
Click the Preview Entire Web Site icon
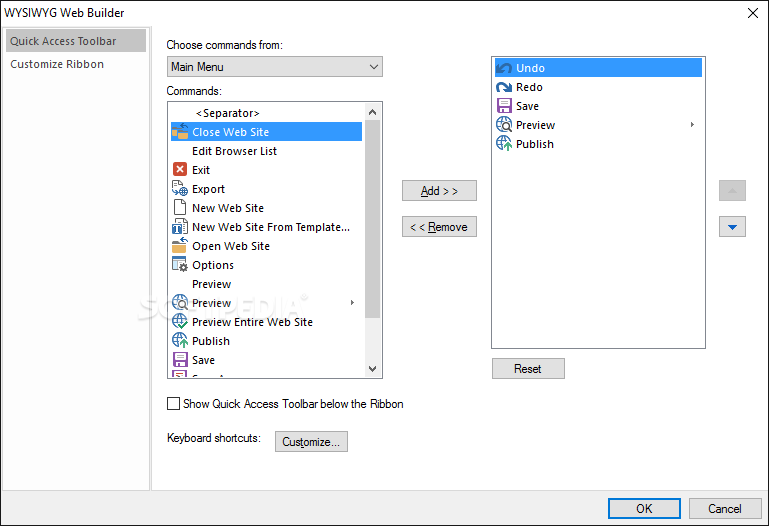pos(180,322)
